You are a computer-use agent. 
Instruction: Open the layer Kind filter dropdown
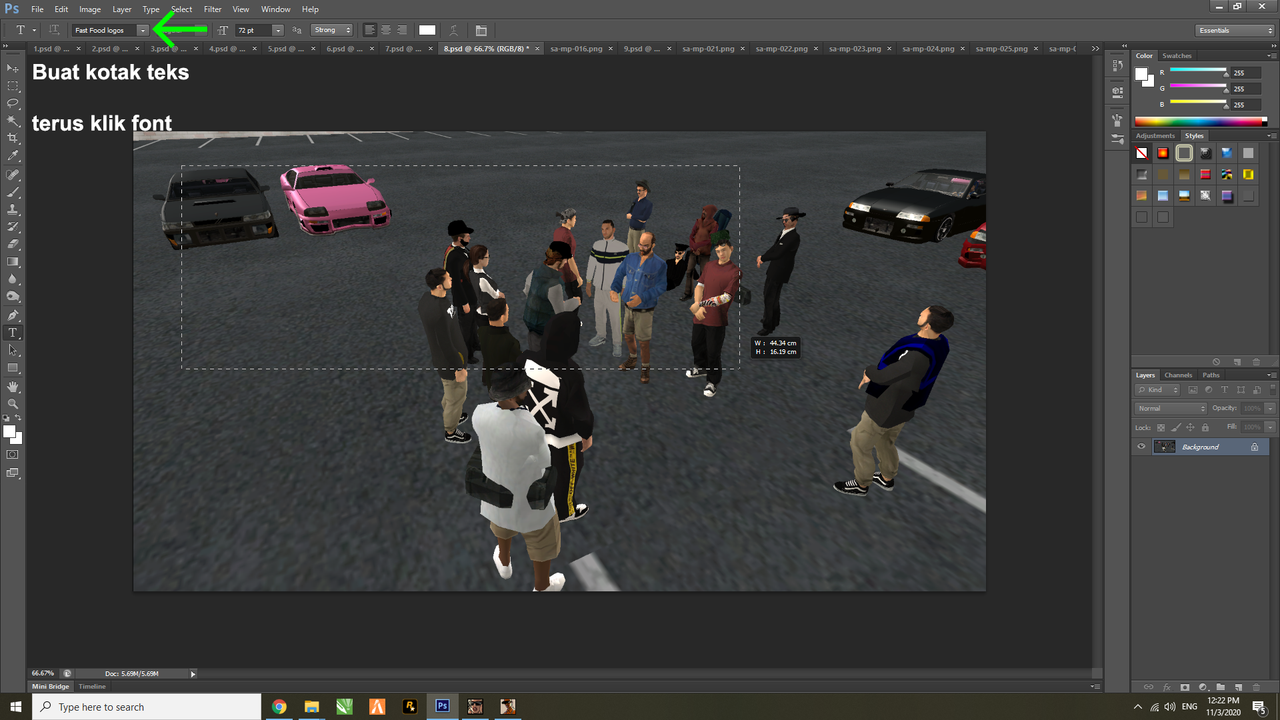(x=1158, y=389)
